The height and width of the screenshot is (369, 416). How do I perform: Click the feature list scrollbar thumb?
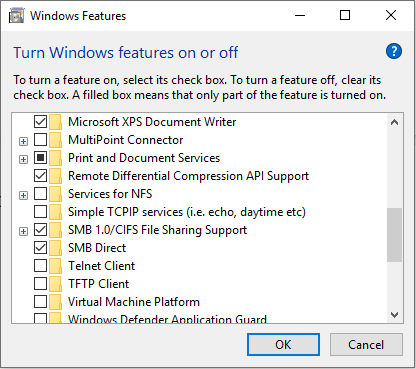pos(394,235)
